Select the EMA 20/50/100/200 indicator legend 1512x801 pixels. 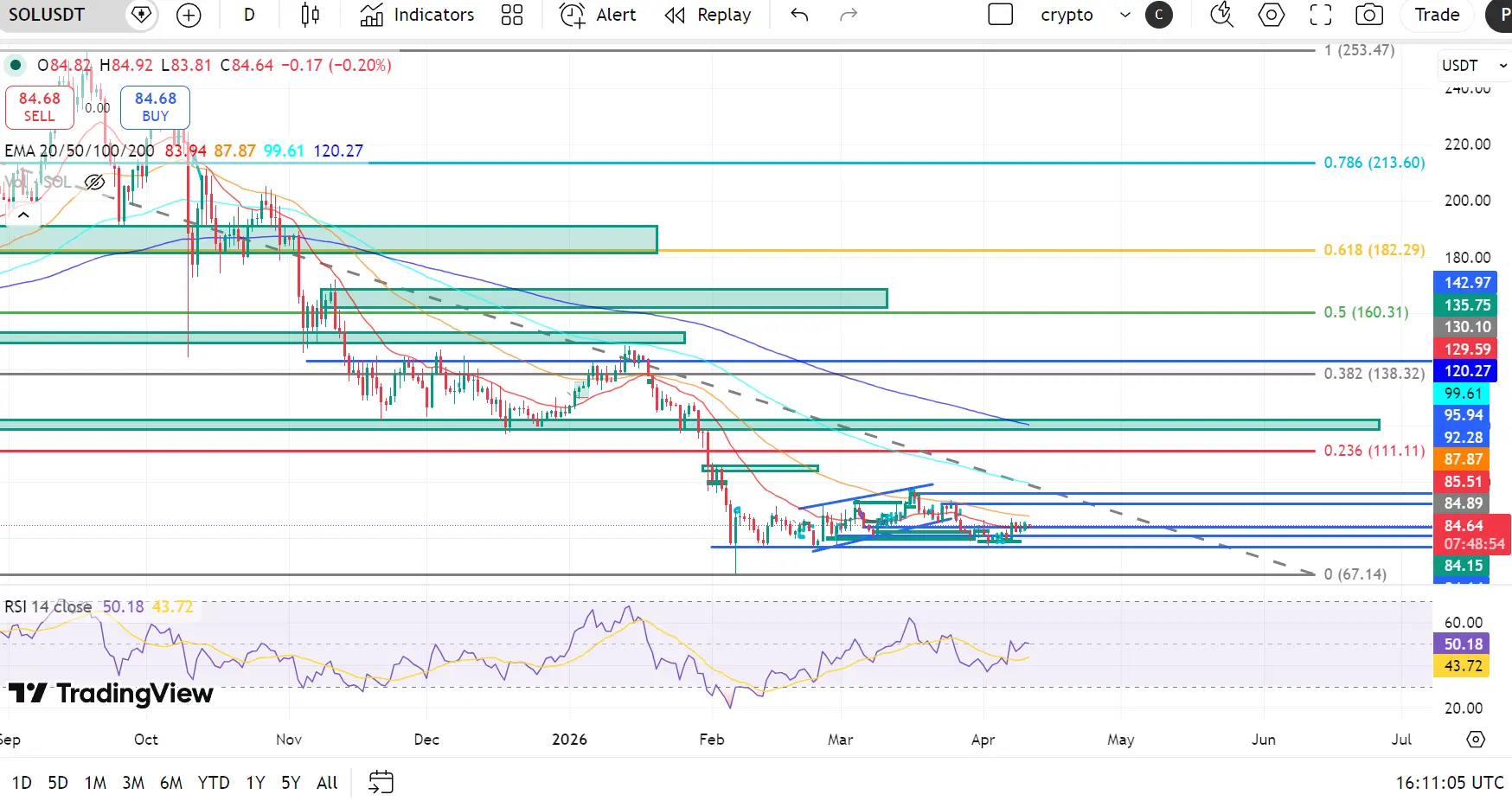80,151
